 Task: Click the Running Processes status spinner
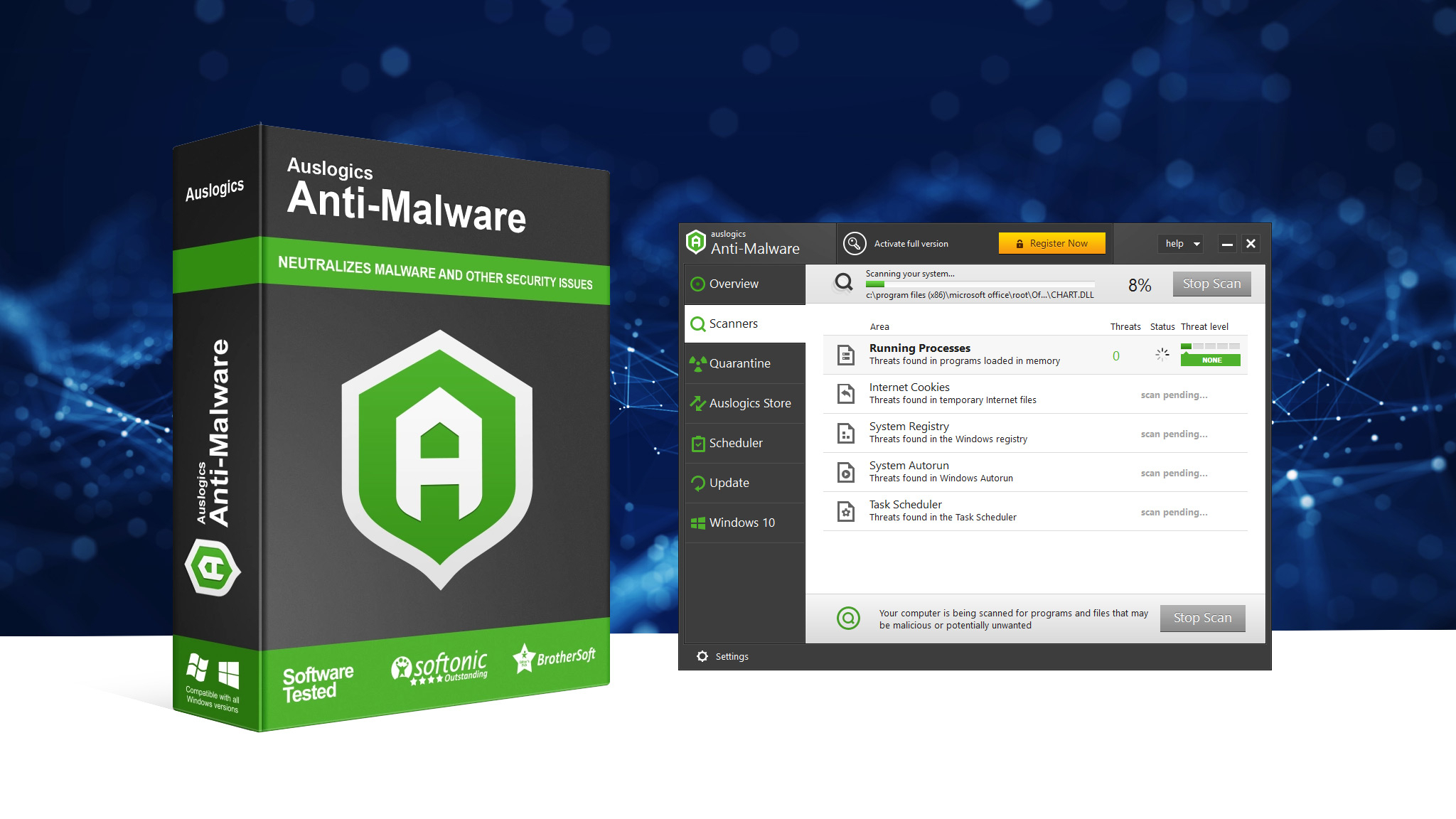pyautogui.click(x=1162, y=354)
